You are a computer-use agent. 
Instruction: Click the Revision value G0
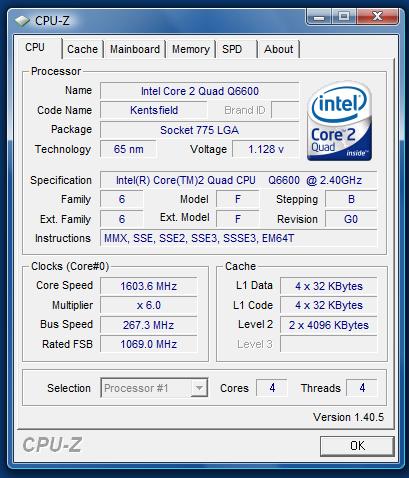(x=351, y=219)
